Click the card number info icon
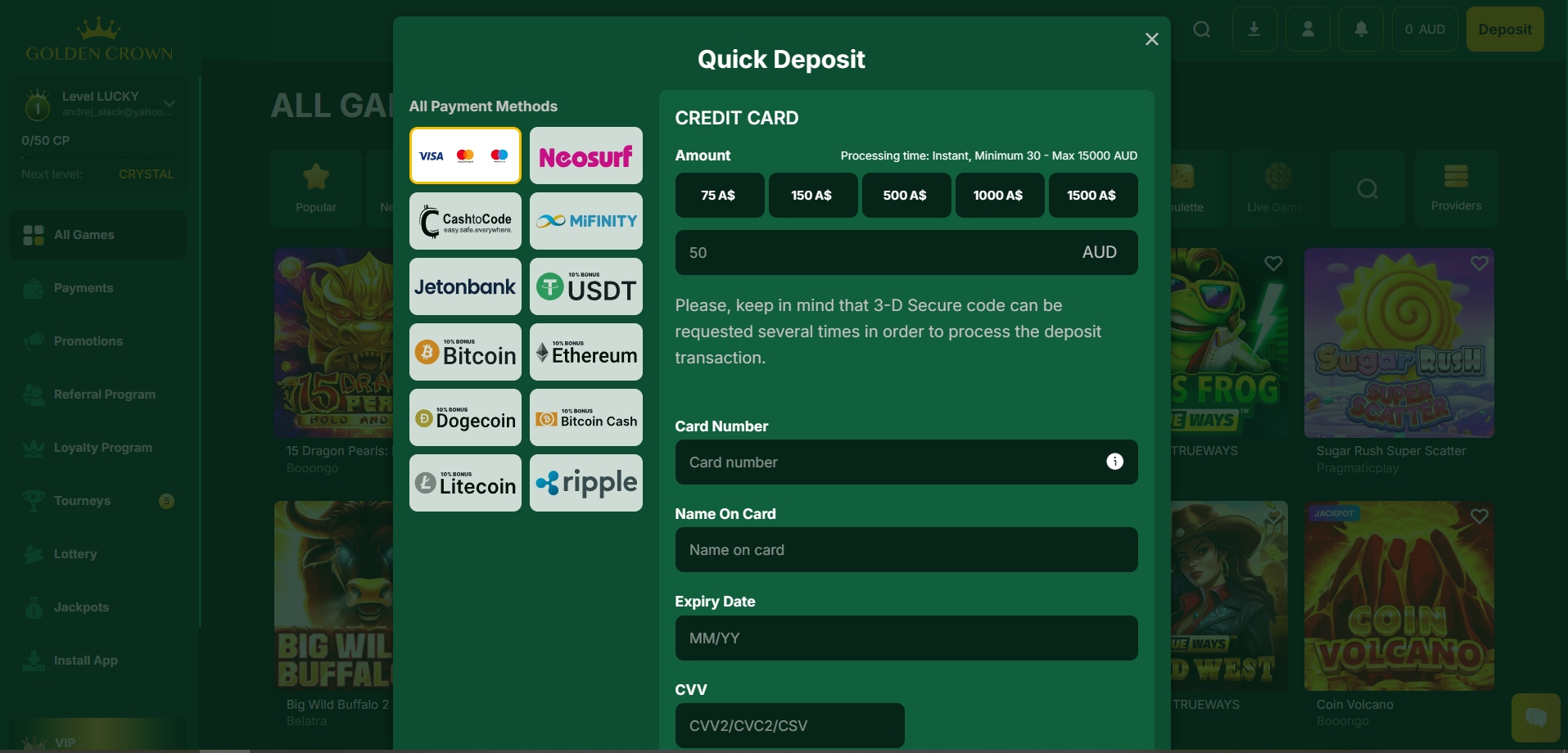 pyautogui.click(x=1115, y=462)
